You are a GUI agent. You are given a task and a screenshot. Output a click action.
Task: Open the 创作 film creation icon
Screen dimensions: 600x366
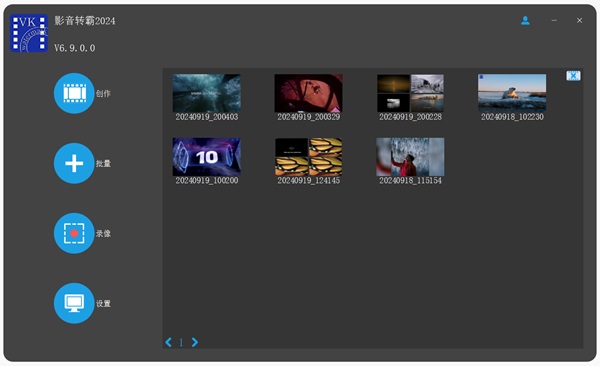[x=74, y=93]
